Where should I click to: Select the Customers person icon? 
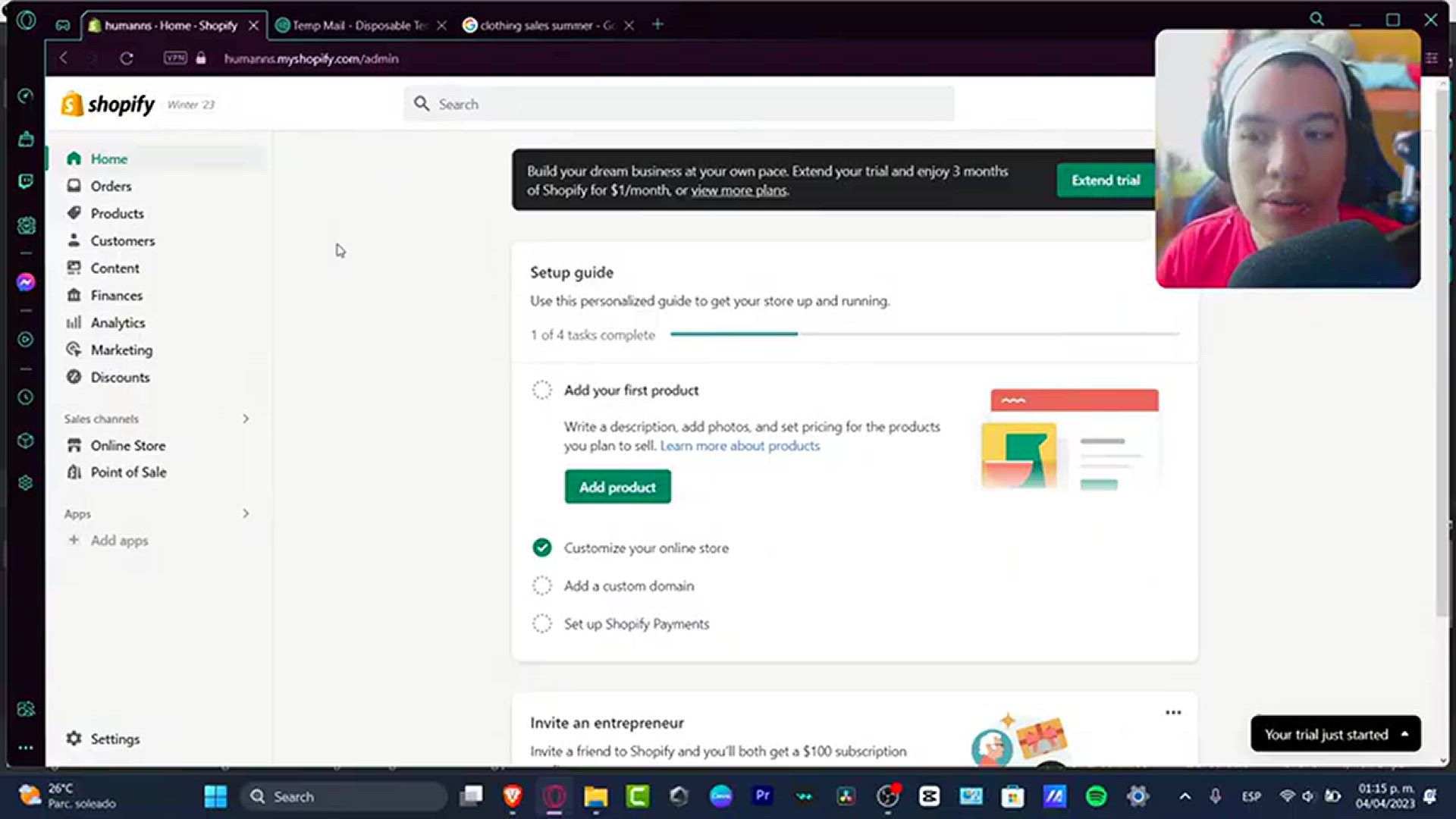pos(74,240)
